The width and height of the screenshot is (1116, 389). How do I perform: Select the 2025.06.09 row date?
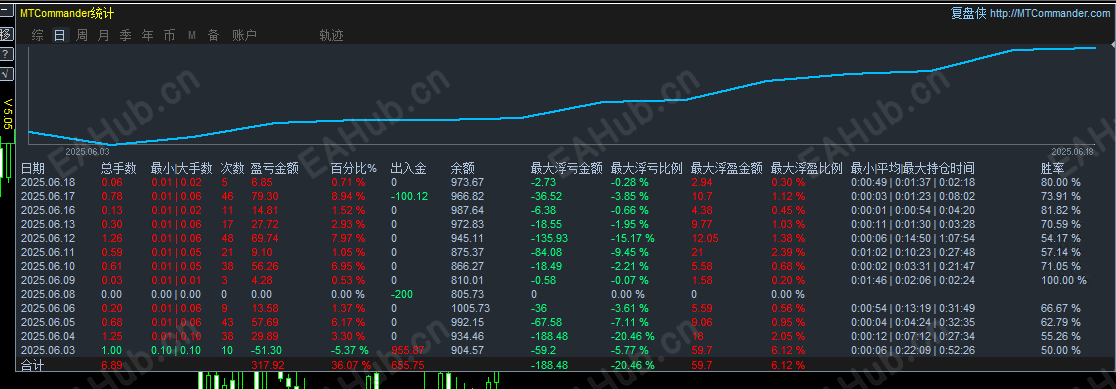(x=48, y=279)
